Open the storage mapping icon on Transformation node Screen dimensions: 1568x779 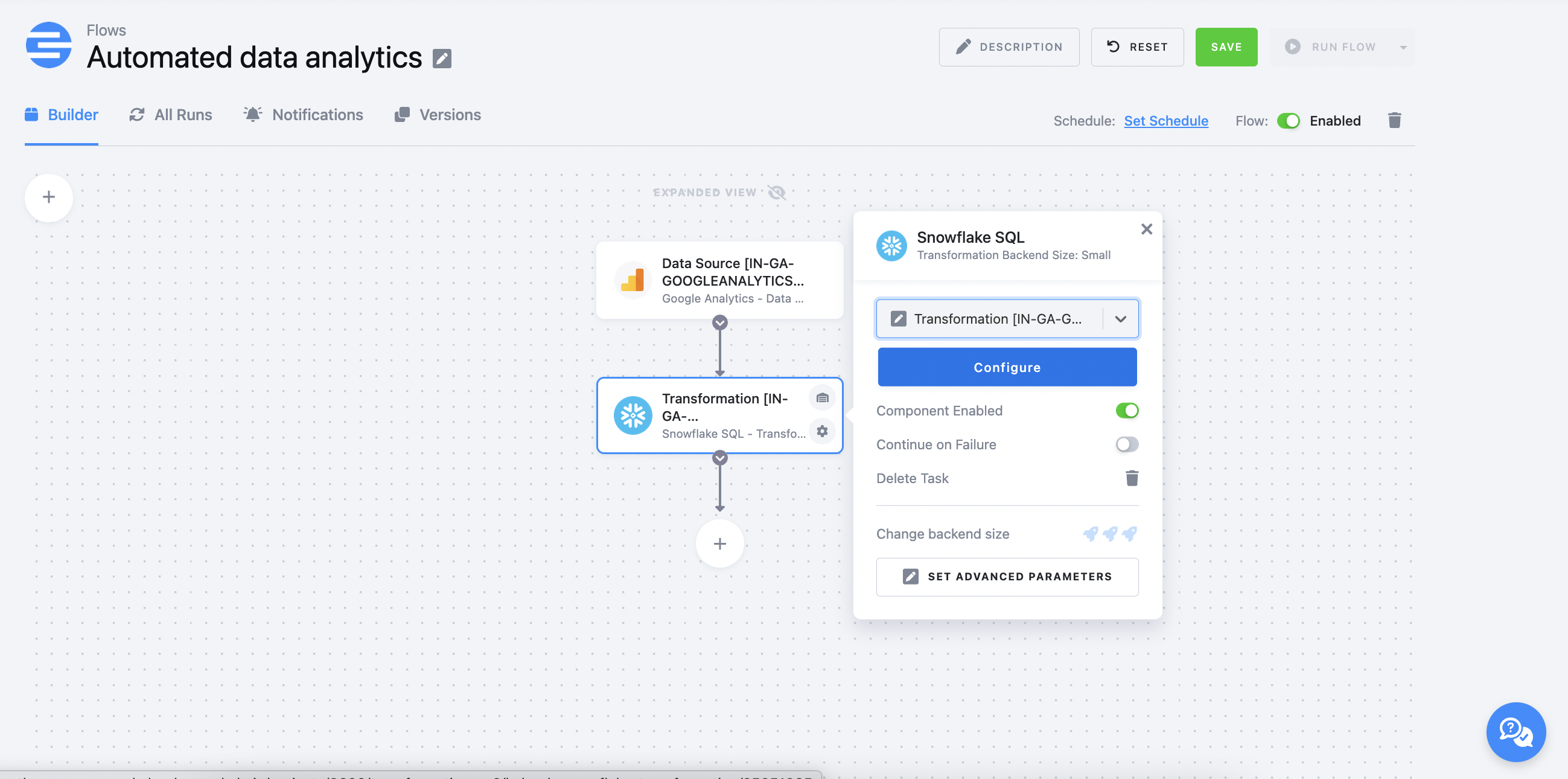coord(823,398)
